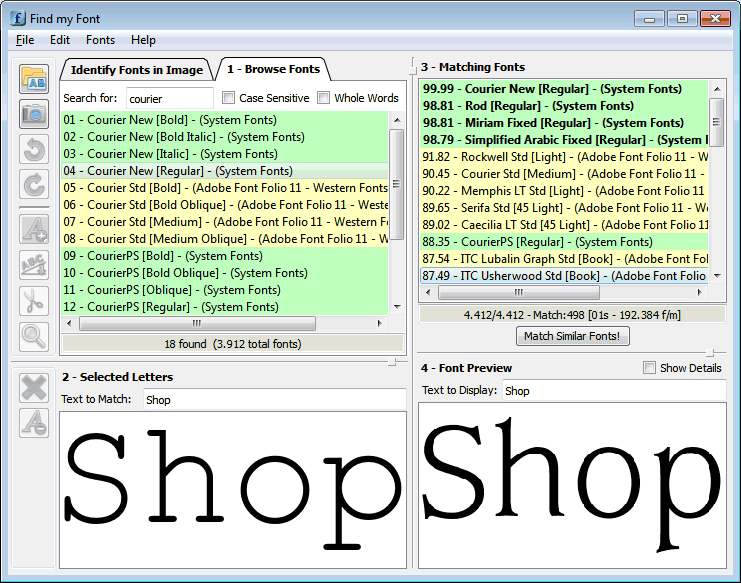The width and height of the screenshot is (741, 583).
Task: Click the add letter 'A plus' icon
Action: coord(34,229)
